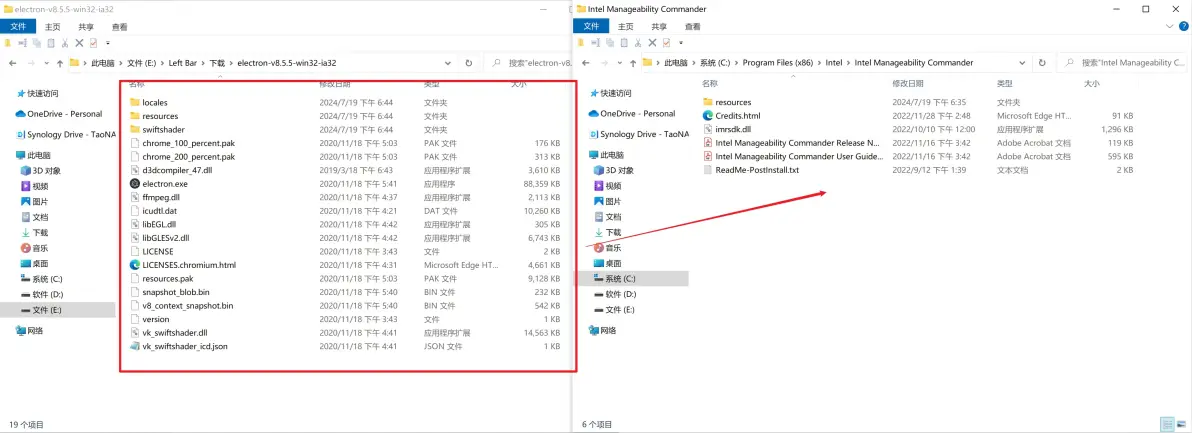
Task: Open quick access toolbar dropdown in Intel window
Action: click(680, 44)
